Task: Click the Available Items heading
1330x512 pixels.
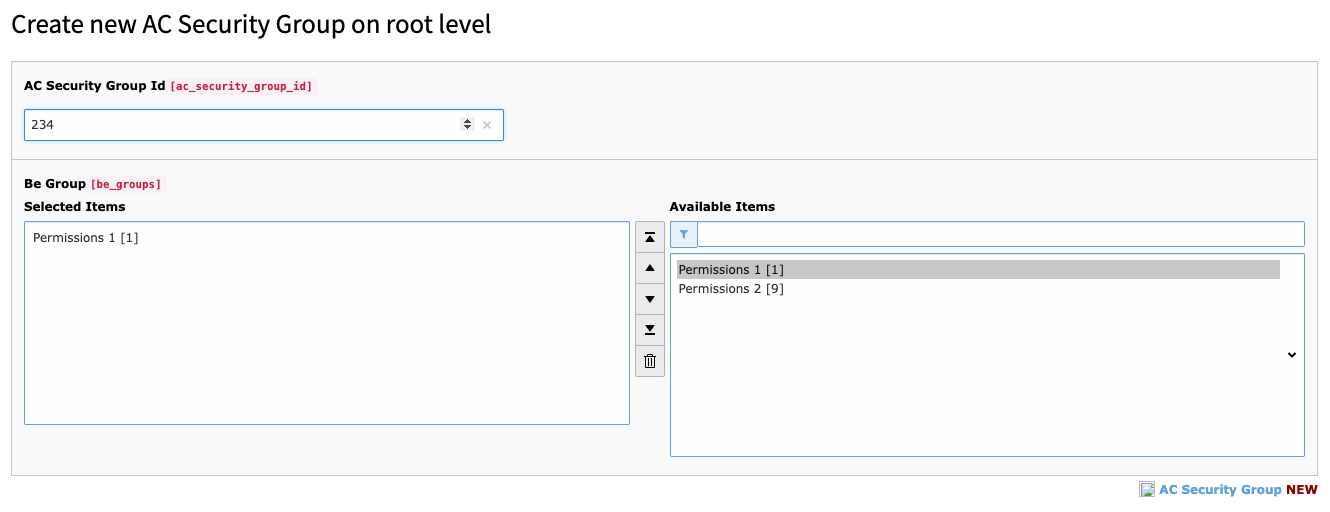Action: pyautogui.click(x=722, y=207)
